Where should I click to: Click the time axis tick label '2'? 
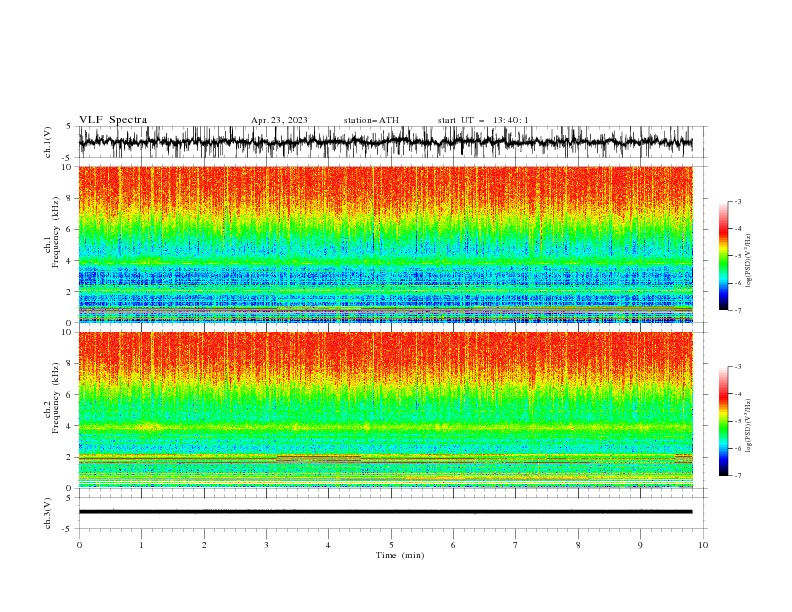tap(204, 545)
